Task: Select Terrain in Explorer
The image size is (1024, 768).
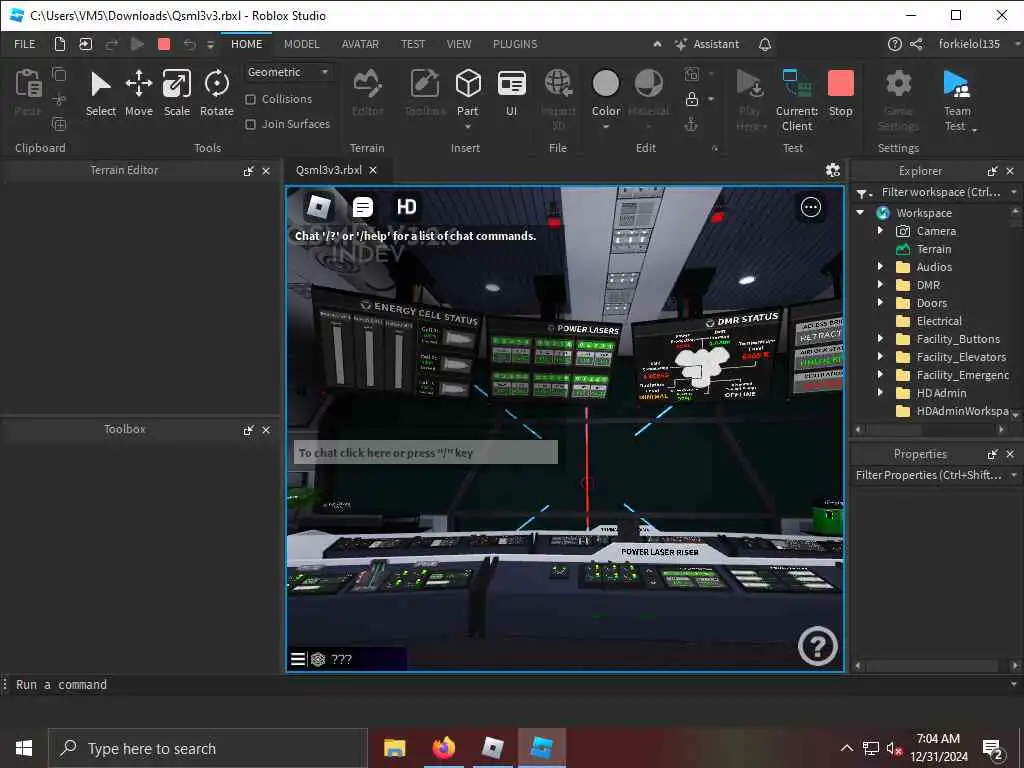Action: pos(934,249)
